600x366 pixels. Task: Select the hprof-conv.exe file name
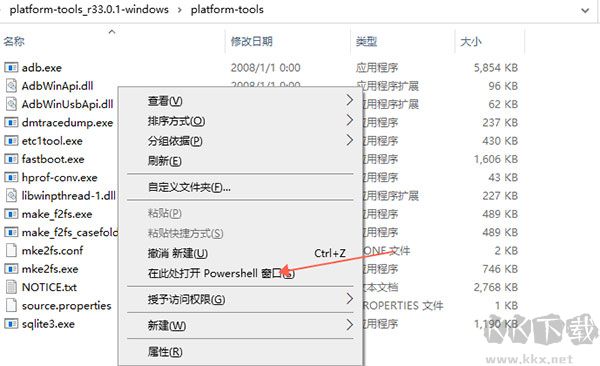(x=59, y=177)
